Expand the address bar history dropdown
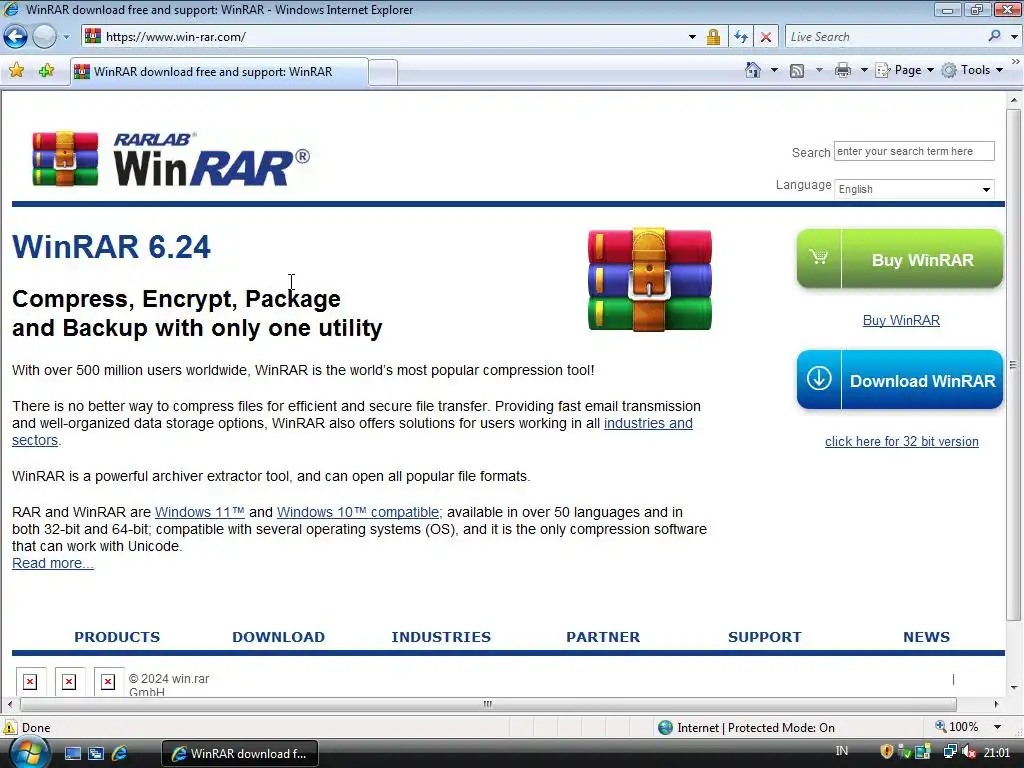Image resolution: width=1024 pixels, height=768 pixels. pyautogui.click(x=692, y=37)
